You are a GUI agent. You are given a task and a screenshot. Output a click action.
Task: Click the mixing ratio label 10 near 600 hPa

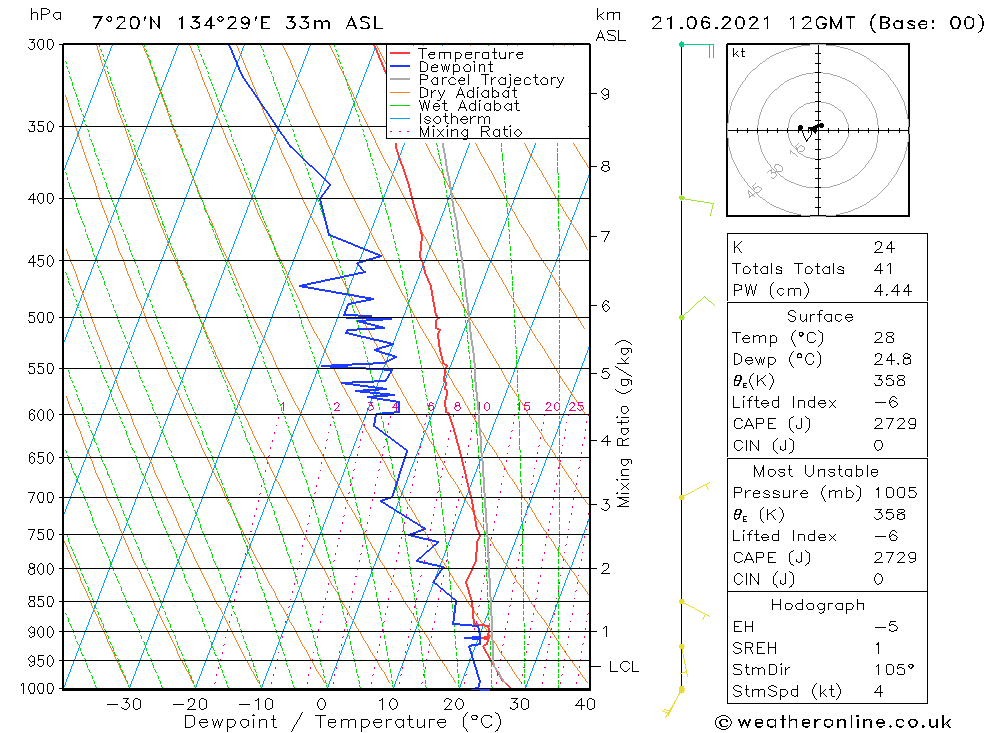click(x=483, y=406)
